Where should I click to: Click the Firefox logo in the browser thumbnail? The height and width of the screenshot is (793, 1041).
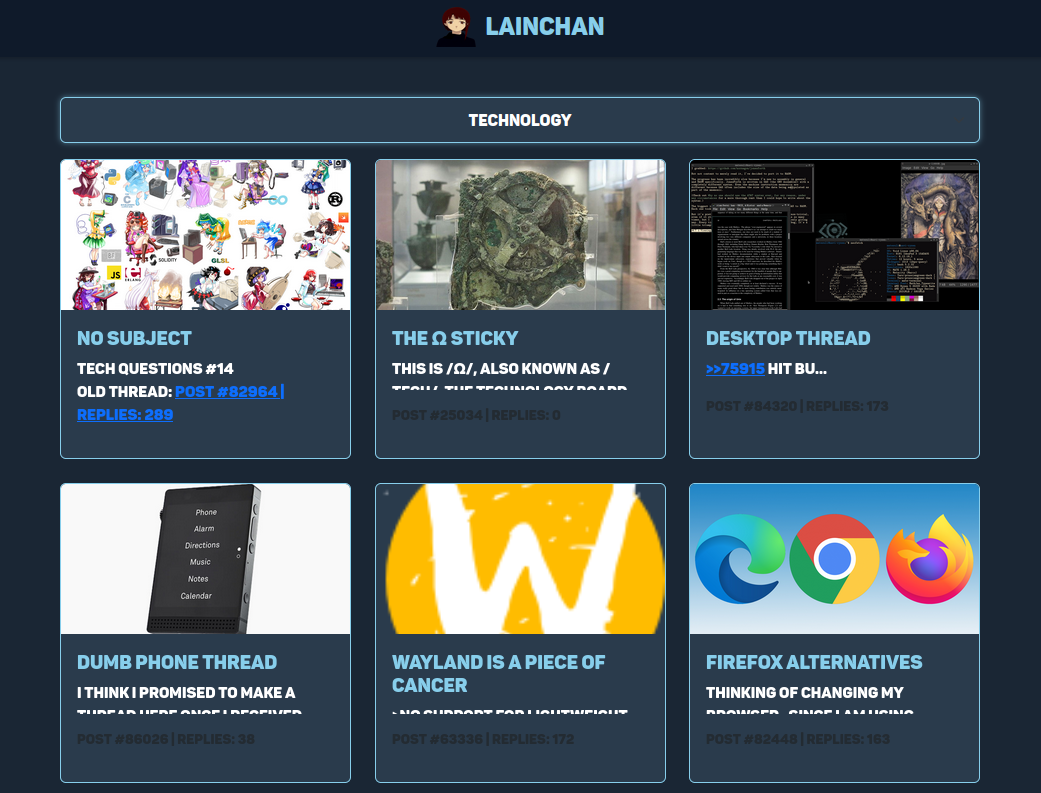(x=929, y=558)
